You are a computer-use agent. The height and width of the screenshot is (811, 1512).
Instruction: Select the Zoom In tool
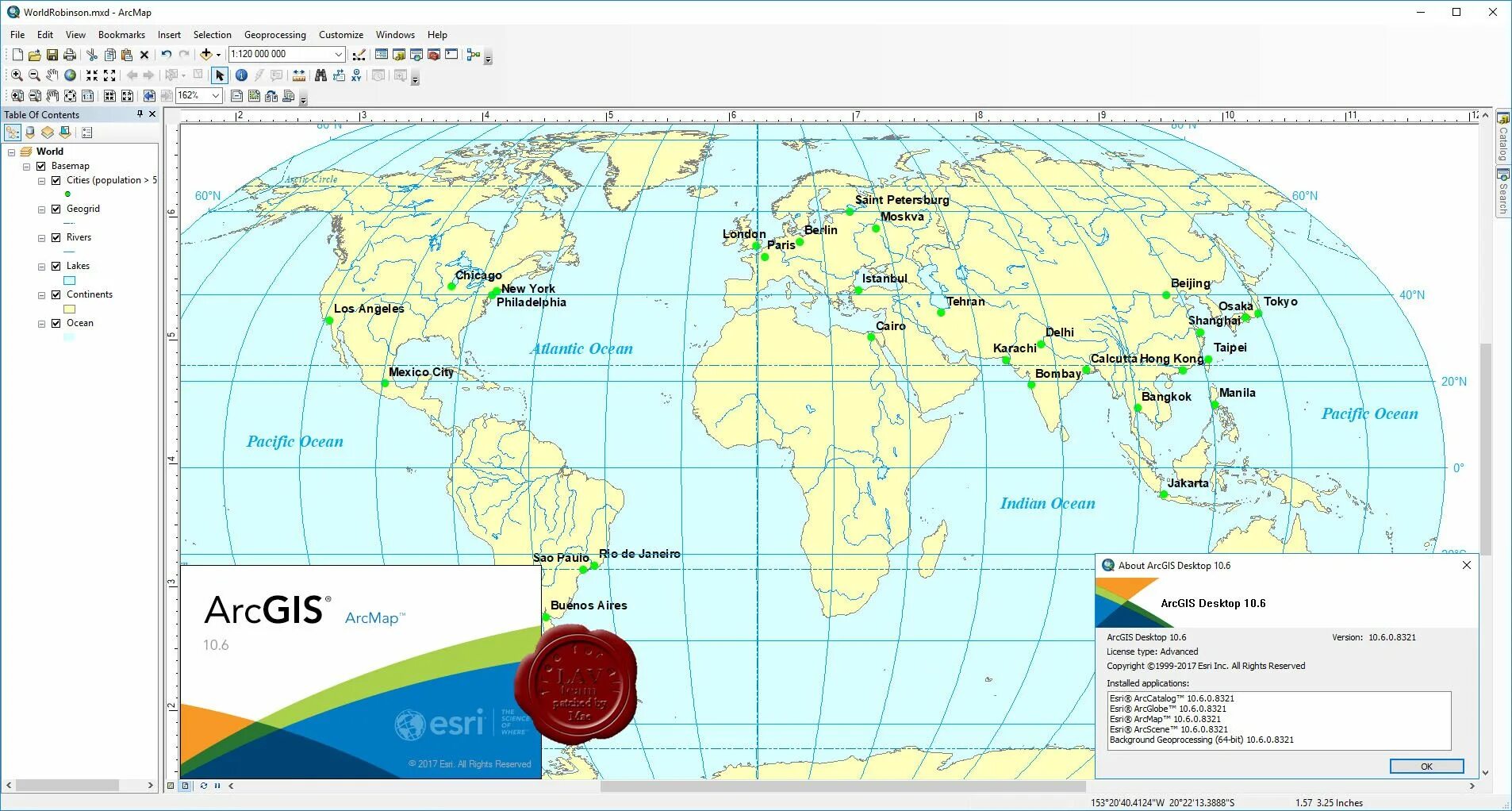point(17,75)
